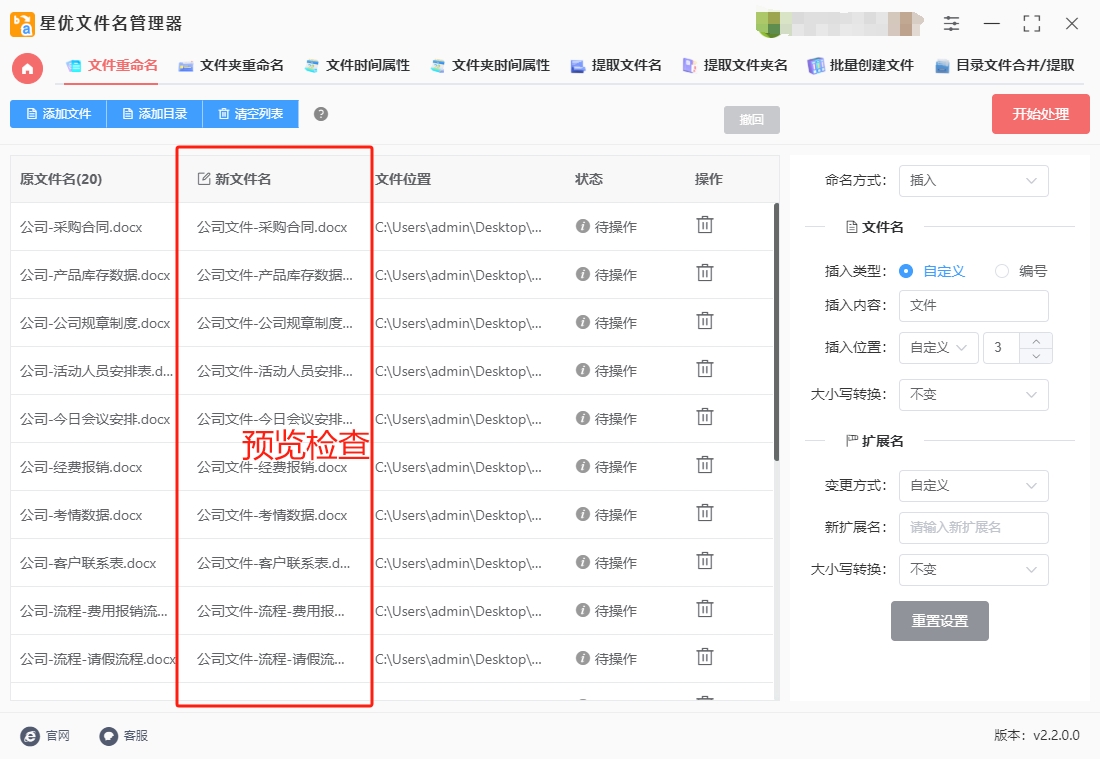This screenshot has height=760, width=1100.
Task: Click the 撤回 undo button
Action: (751, 120)
